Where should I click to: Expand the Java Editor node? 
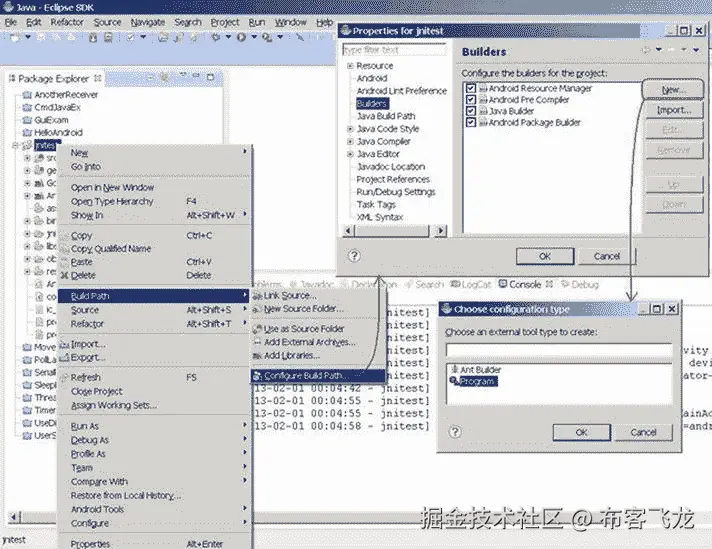(350, 154)
